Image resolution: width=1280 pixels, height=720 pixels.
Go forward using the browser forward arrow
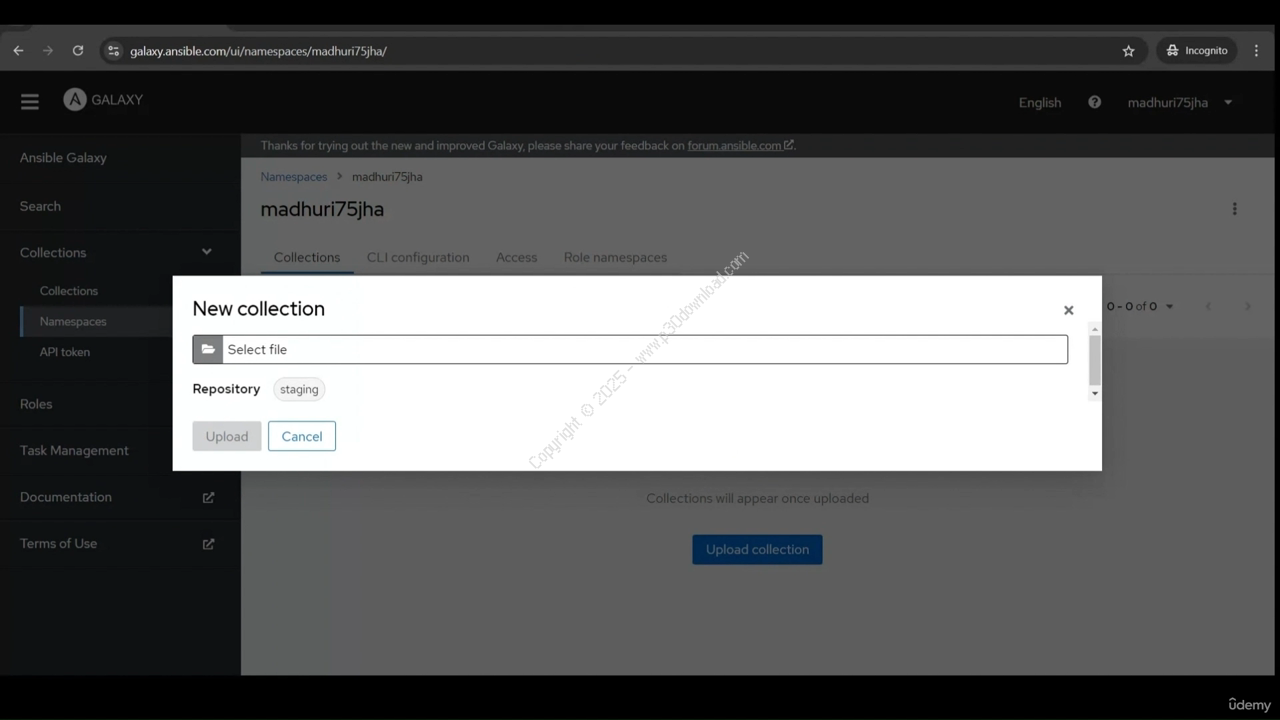pos(47,51)
